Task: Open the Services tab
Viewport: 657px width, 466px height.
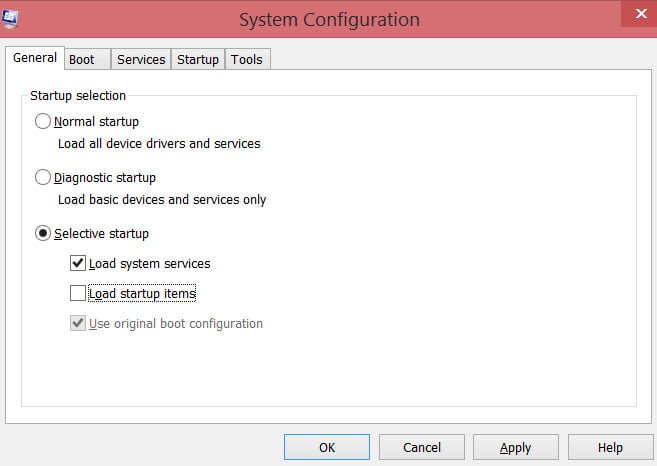Action: click(x=141, y=60)
